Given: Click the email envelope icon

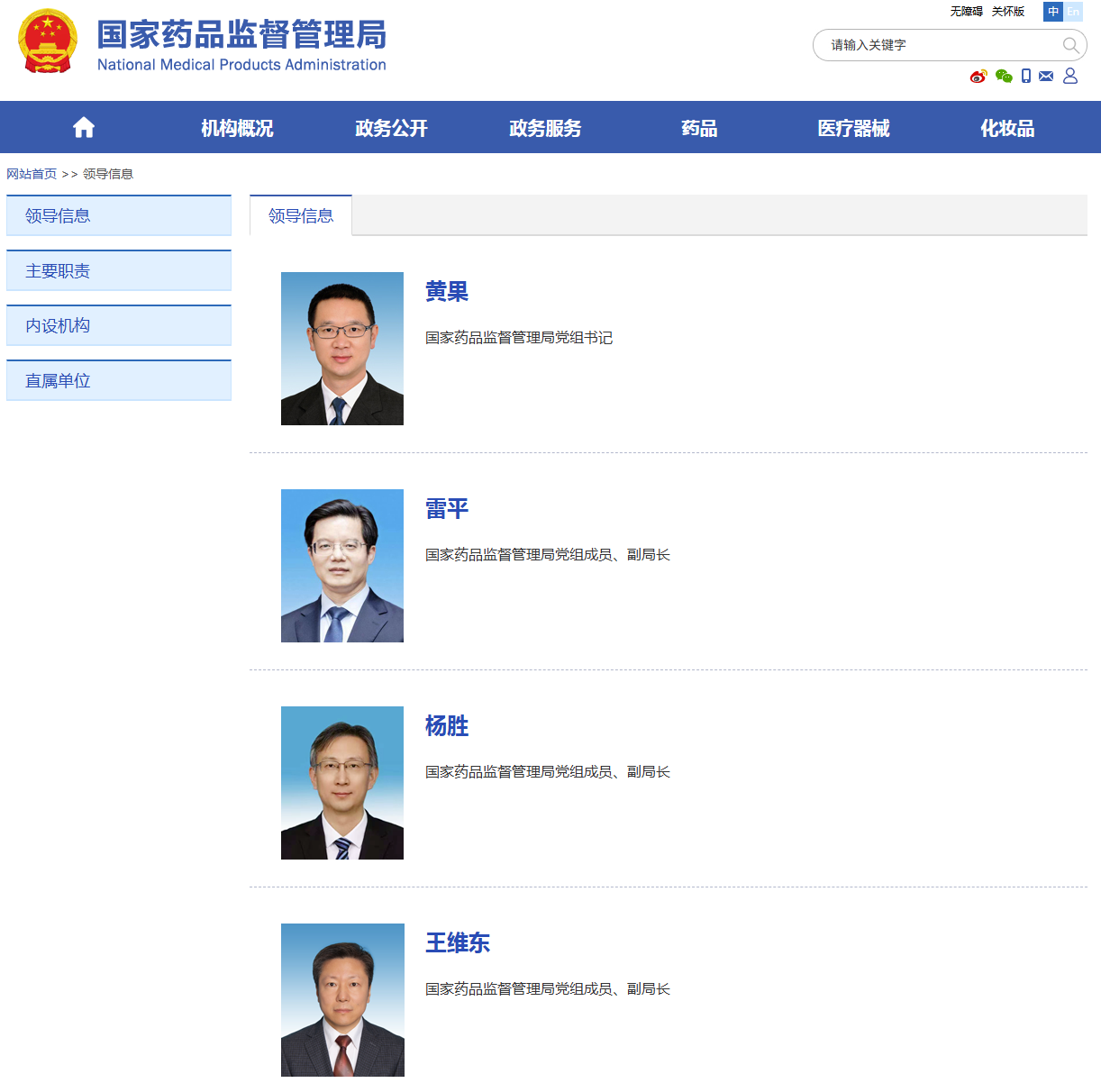Looking at the screenshot, I should (1046, 77).
